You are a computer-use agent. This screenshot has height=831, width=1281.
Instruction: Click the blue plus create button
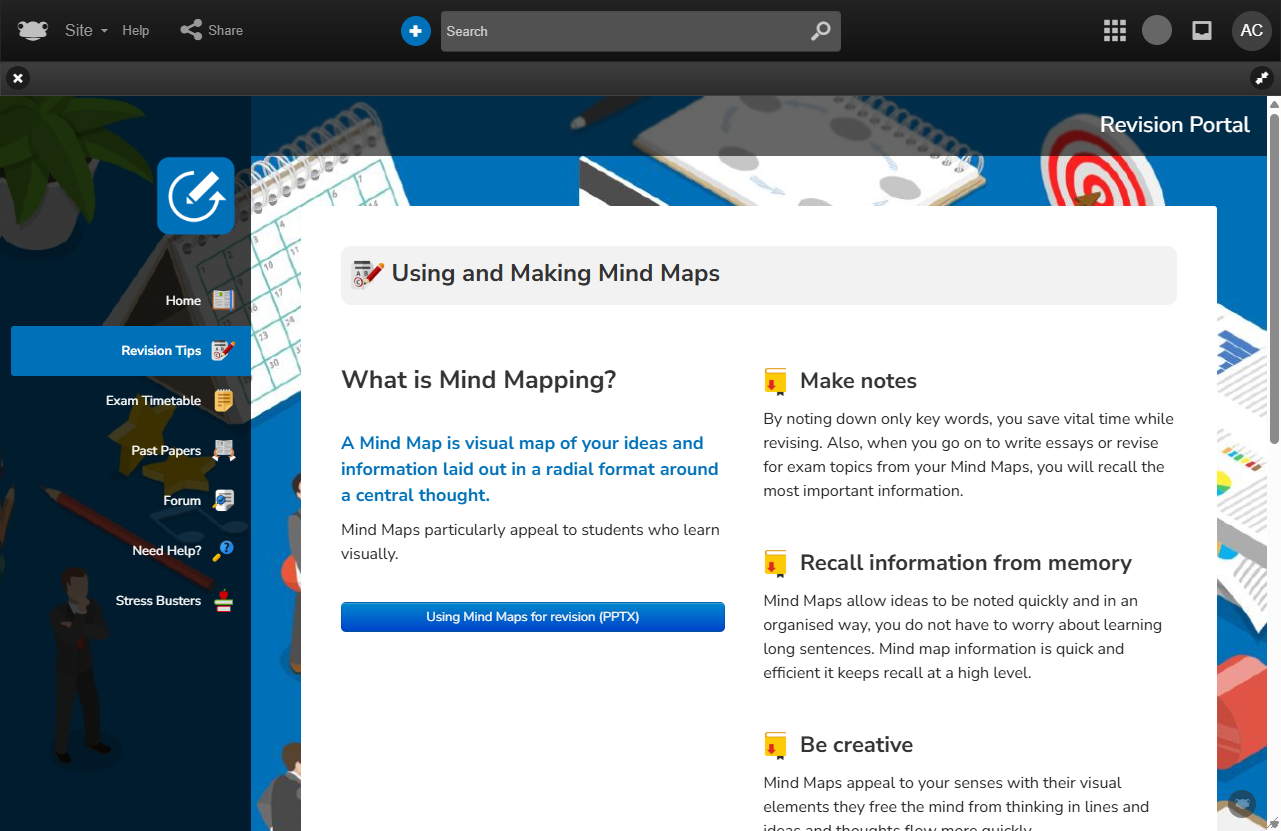click(x=415, y=31)
